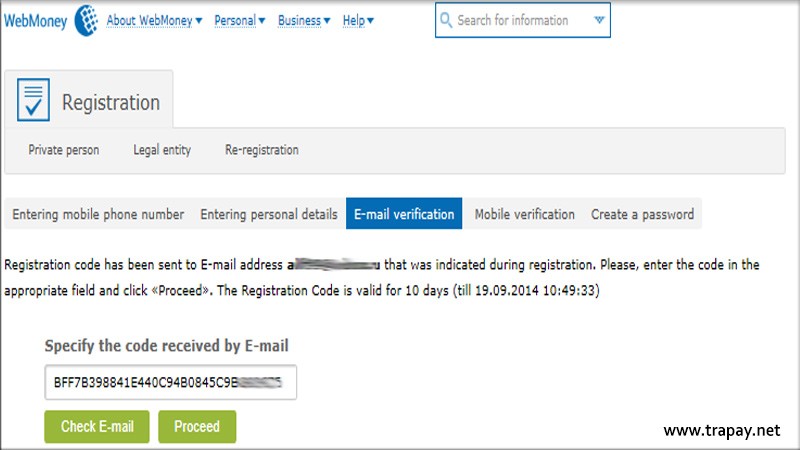Click the WebMoney globe logo
The image size is (800, 450).
[x=86, y=19]
